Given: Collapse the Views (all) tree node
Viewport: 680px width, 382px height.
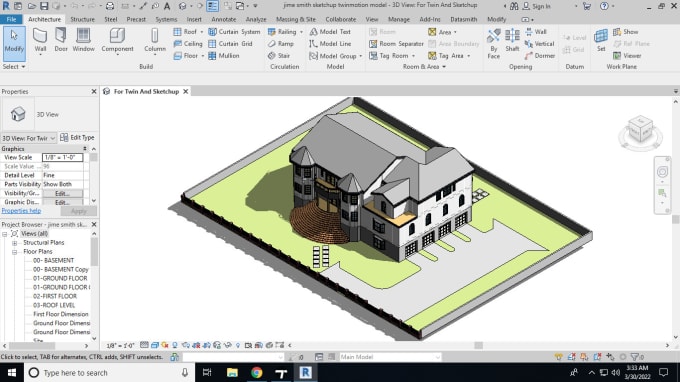Looking at the screenshot, I should point(5,234).
